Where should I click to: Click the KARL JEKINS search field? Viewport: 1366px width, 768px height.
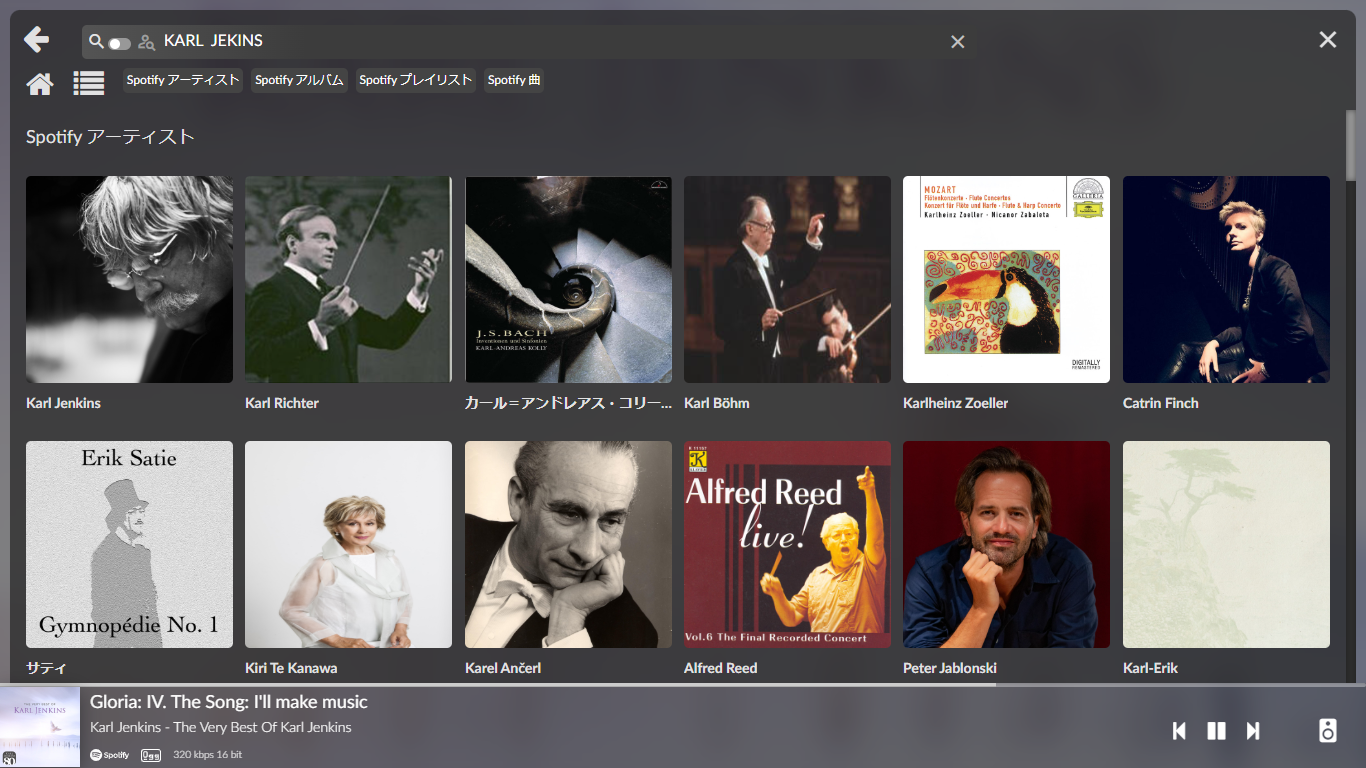coord(550,41)
